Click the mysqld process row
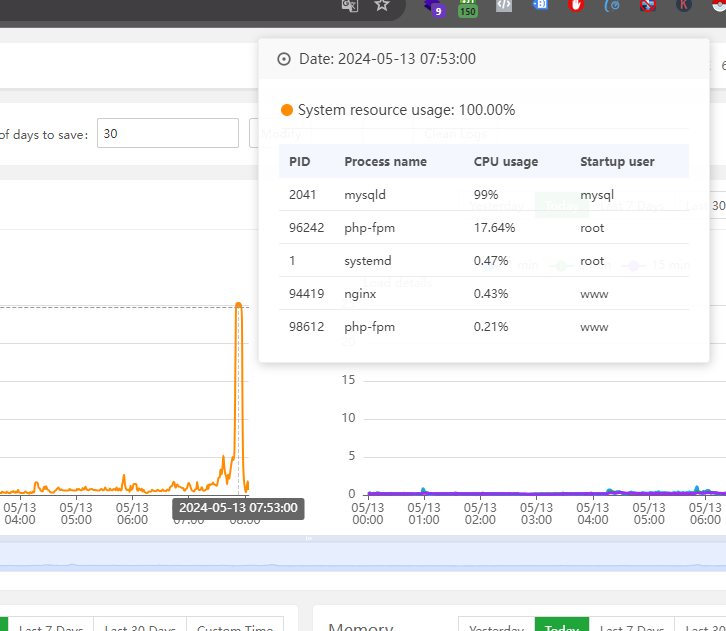 tap(484, 194)
